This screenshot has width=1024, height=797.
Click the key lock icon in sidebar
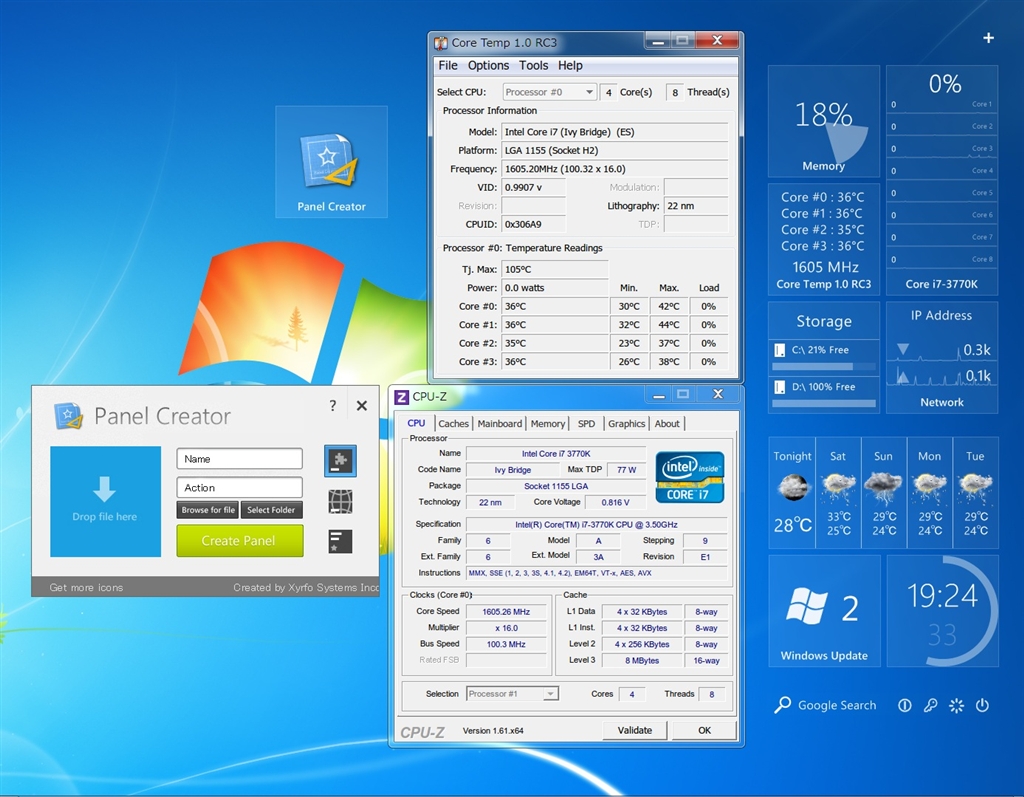click(x=930, y=705)
